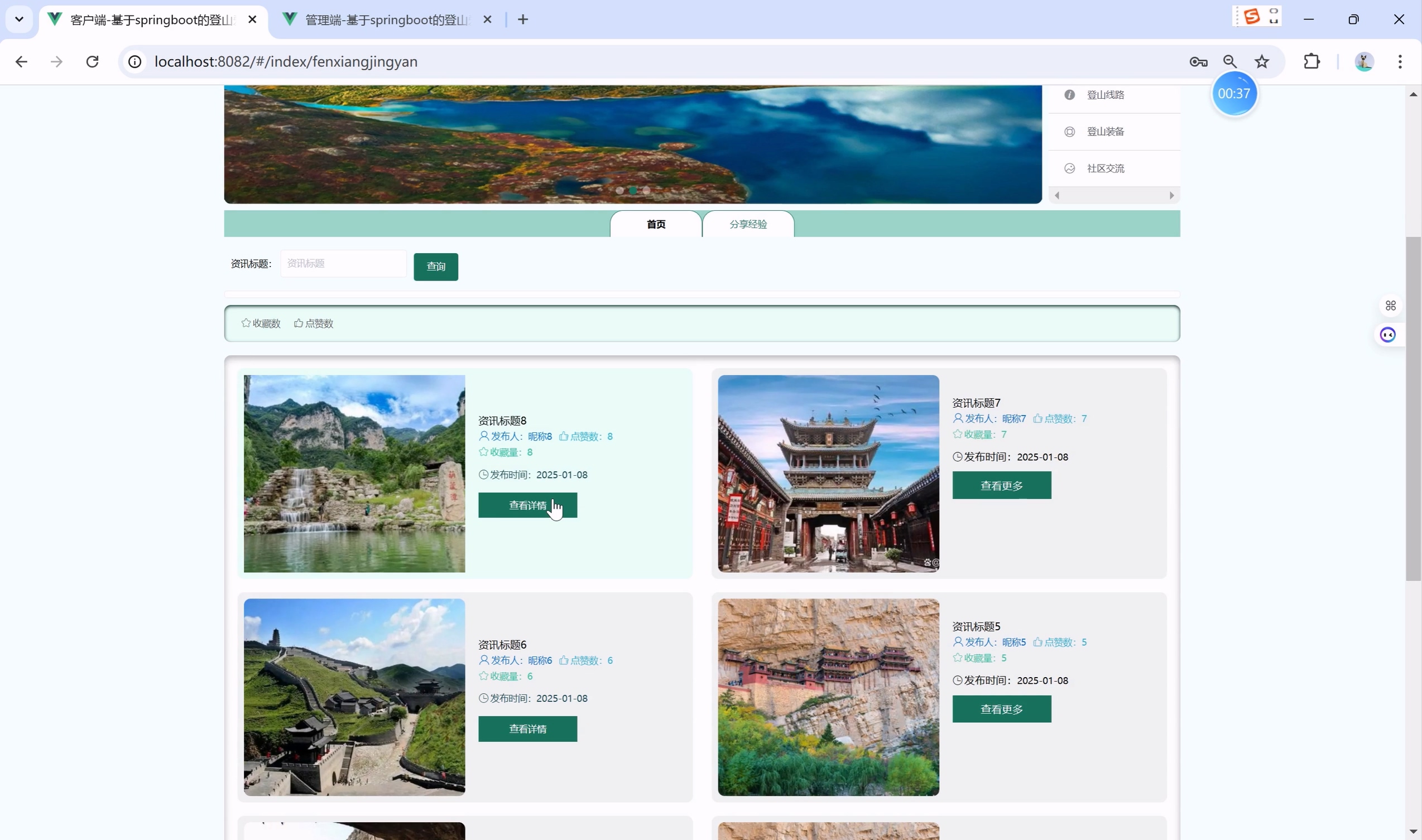The width and height of the screenshot is (1422, 840).
Task: Sort list by 收藏数 star toggle
Action: pos(261,323)
